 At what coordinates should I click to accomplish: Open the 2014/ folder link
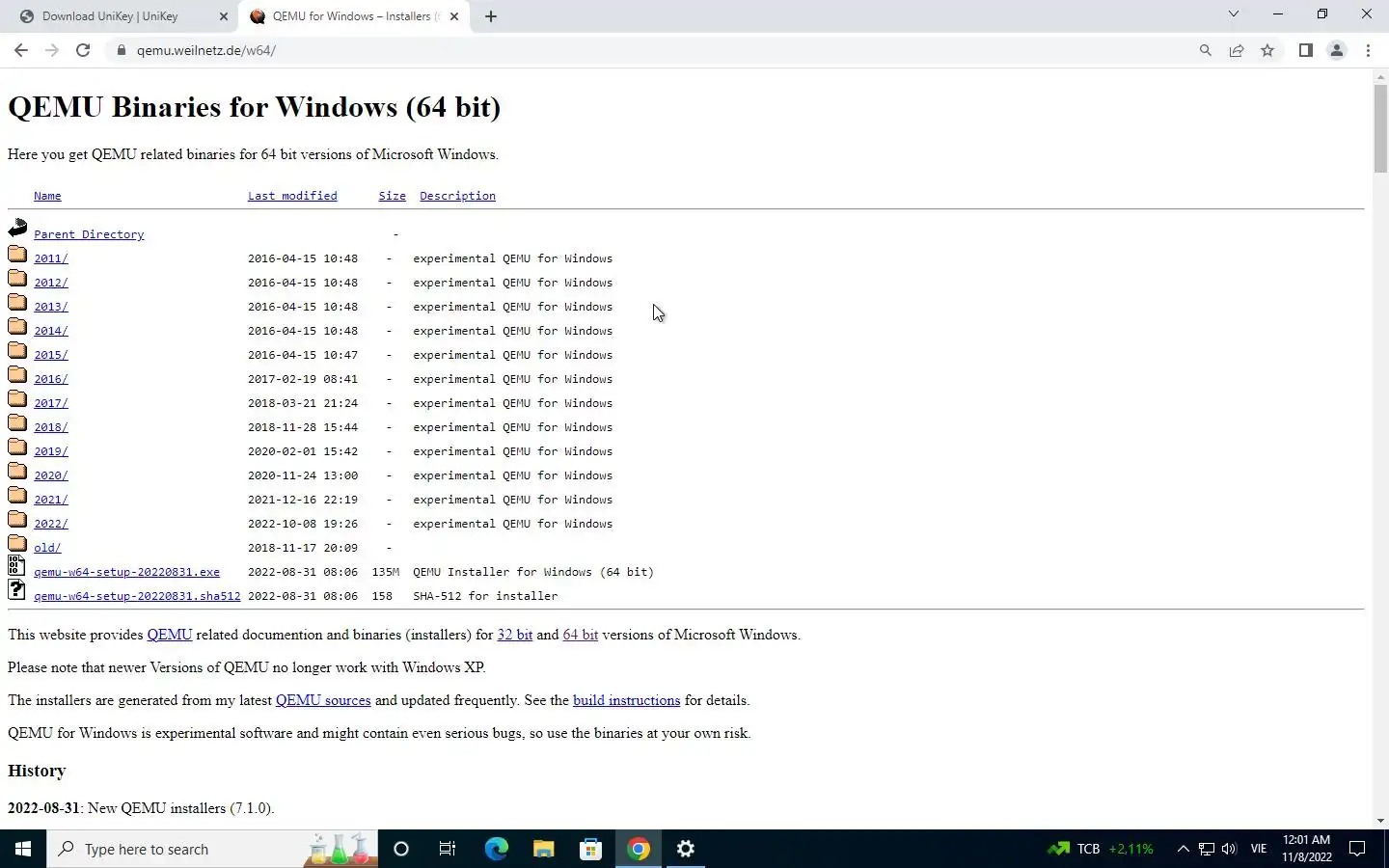[x=51, y=331]
